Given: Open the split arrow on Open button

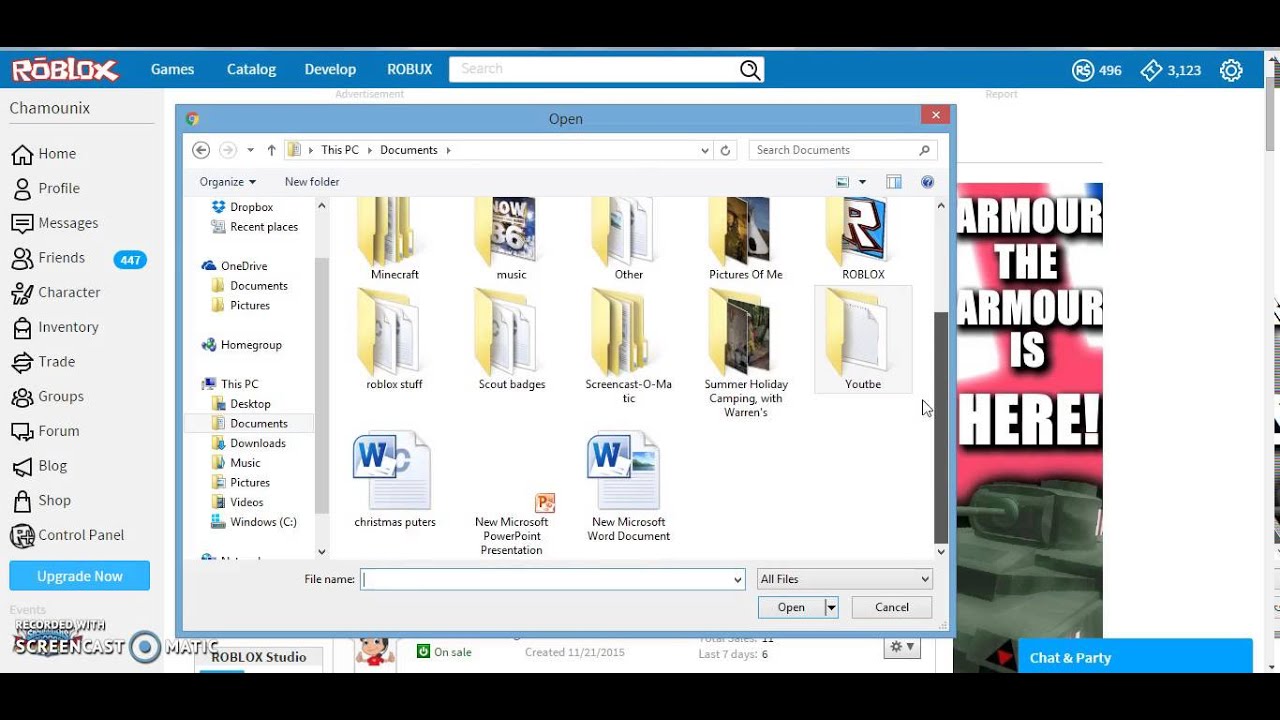Looking at the screenshot, I should pos(831,607).
